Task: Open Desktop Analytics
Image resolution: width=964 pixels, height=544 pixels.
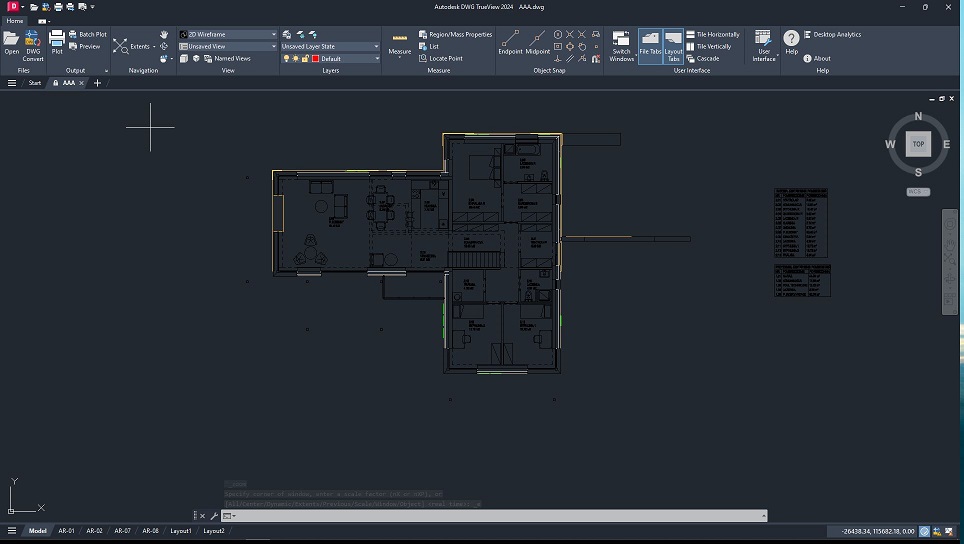Action: [832, 34]
